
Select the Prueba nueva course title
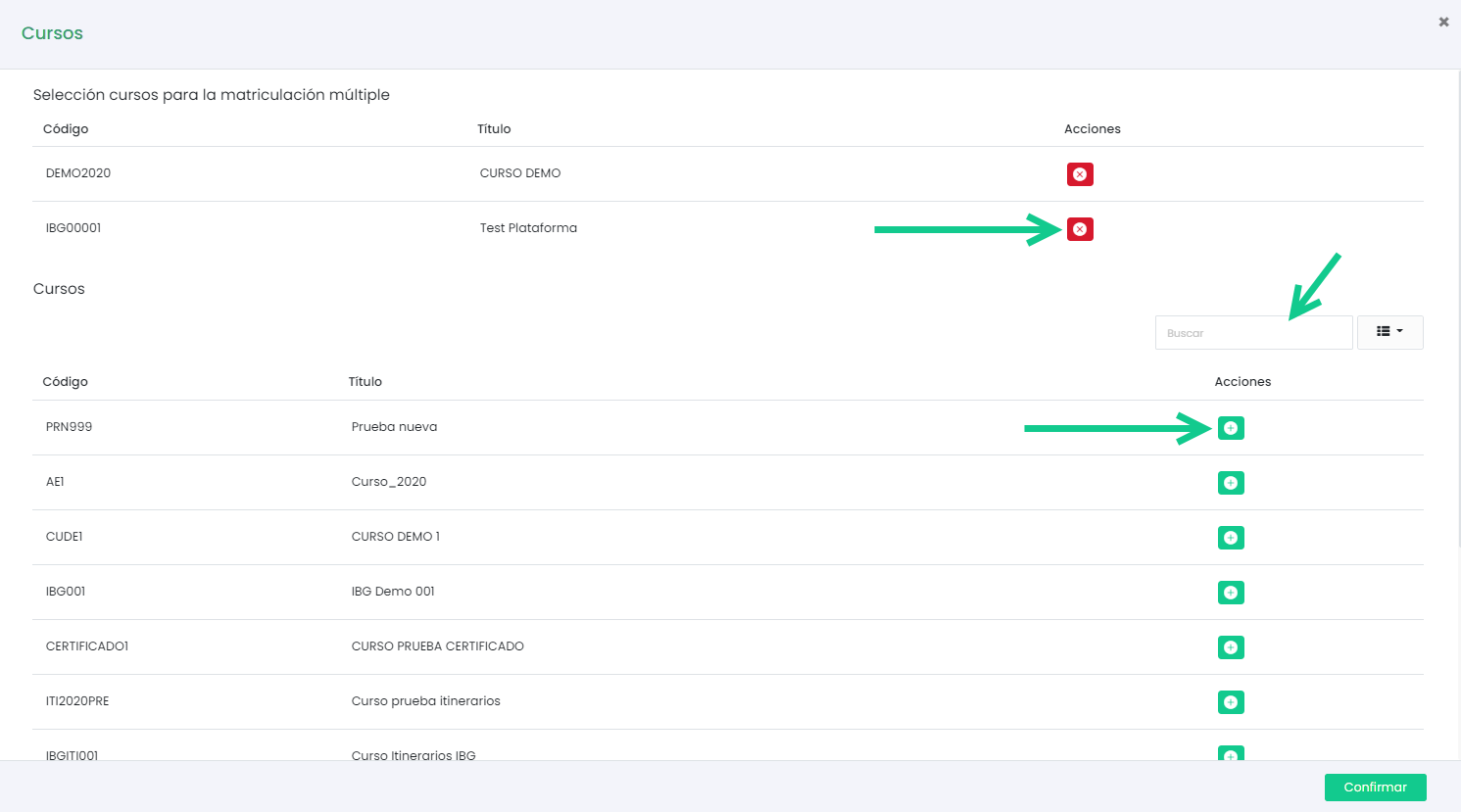[x=394, y=427]
